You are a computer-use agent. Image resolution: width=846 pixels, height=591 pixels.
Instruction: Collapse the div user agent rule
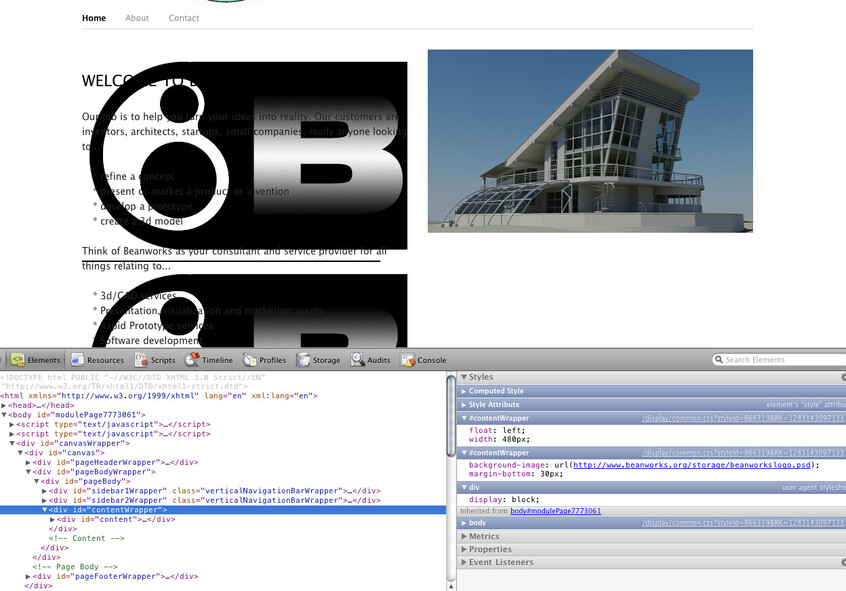[x=464, y=487]
